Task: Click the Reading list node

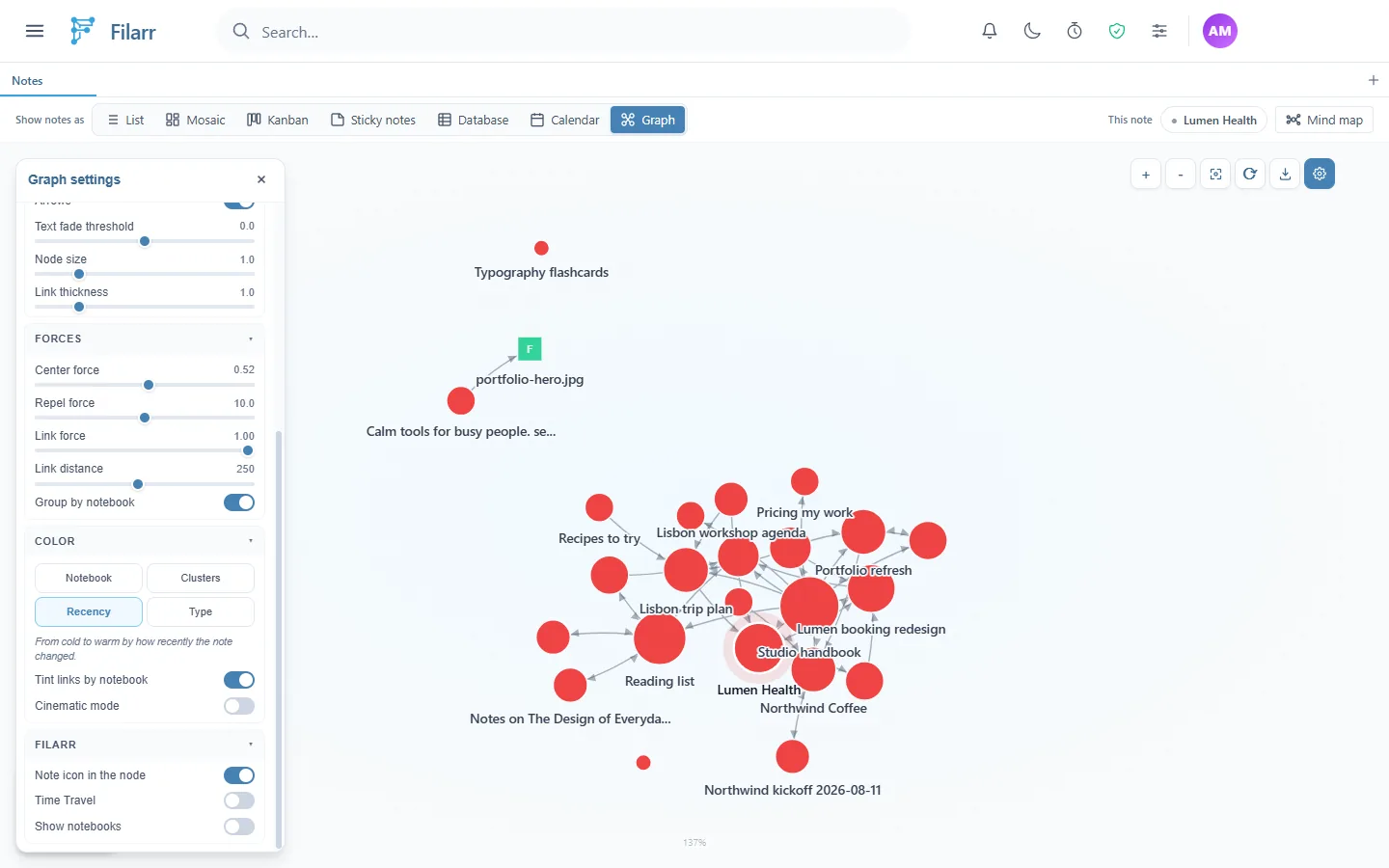Action: pyautogui.click(x=660, y=638)
